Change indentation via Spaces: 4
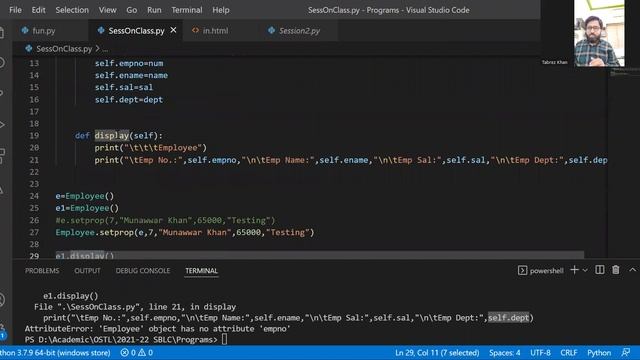This screenshot has width=640, height=360. click(504, 353)
